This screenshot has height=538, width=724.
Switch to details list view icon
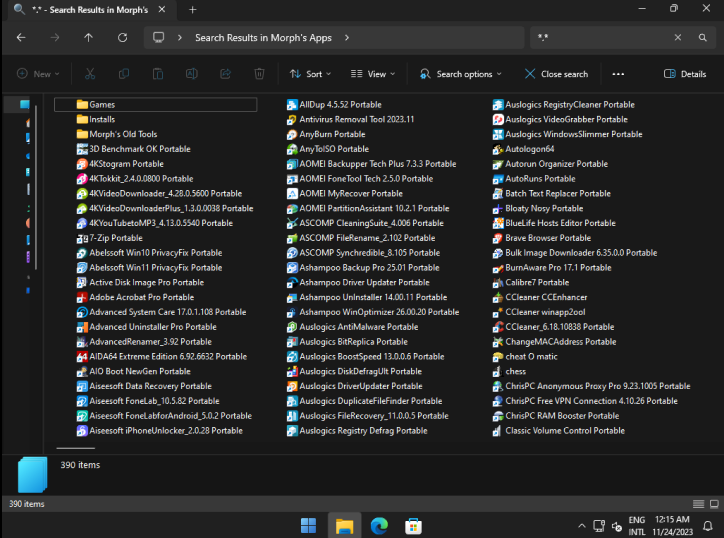point(698,504)
